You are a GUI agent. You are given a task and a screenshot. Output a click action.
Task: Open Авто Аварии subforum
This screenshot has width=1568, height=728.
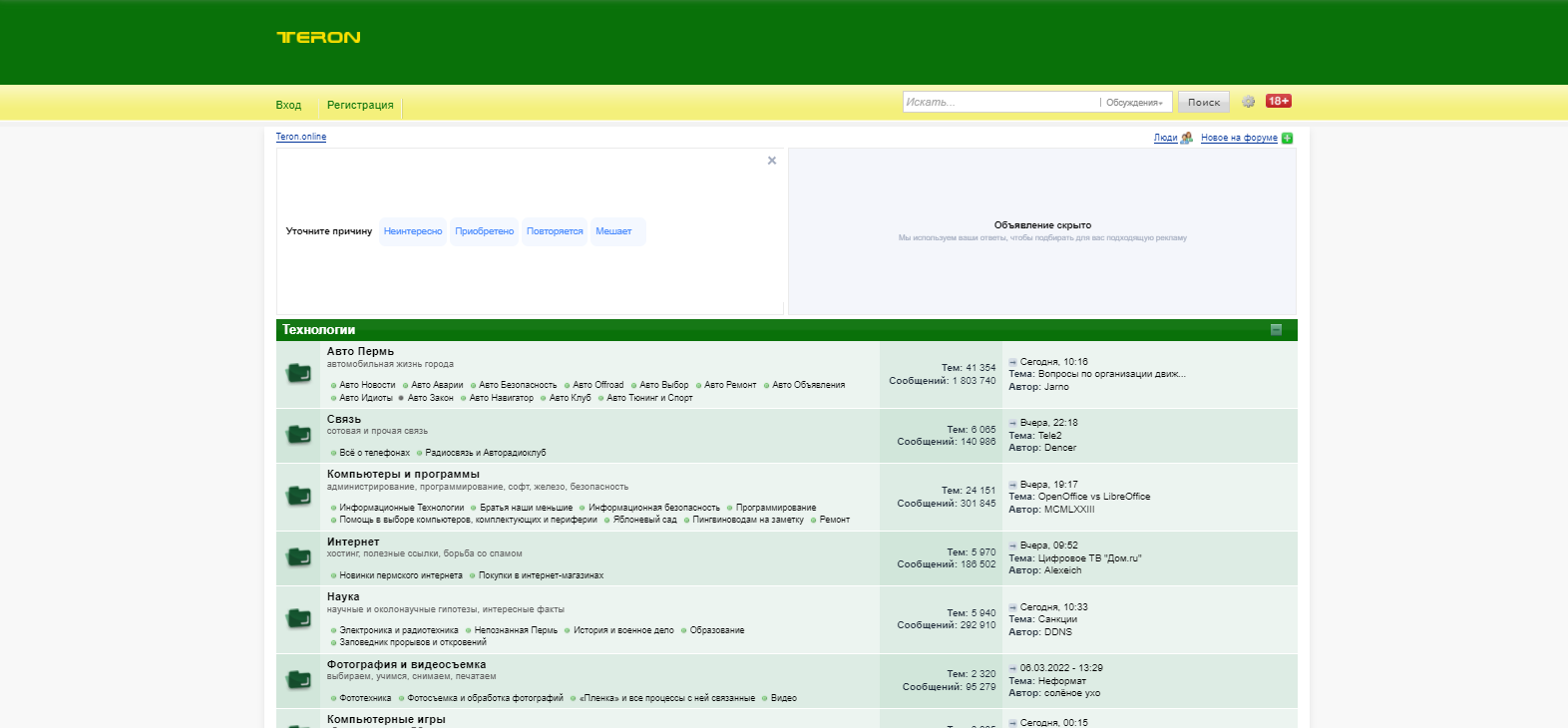click(x=437, y=385)
